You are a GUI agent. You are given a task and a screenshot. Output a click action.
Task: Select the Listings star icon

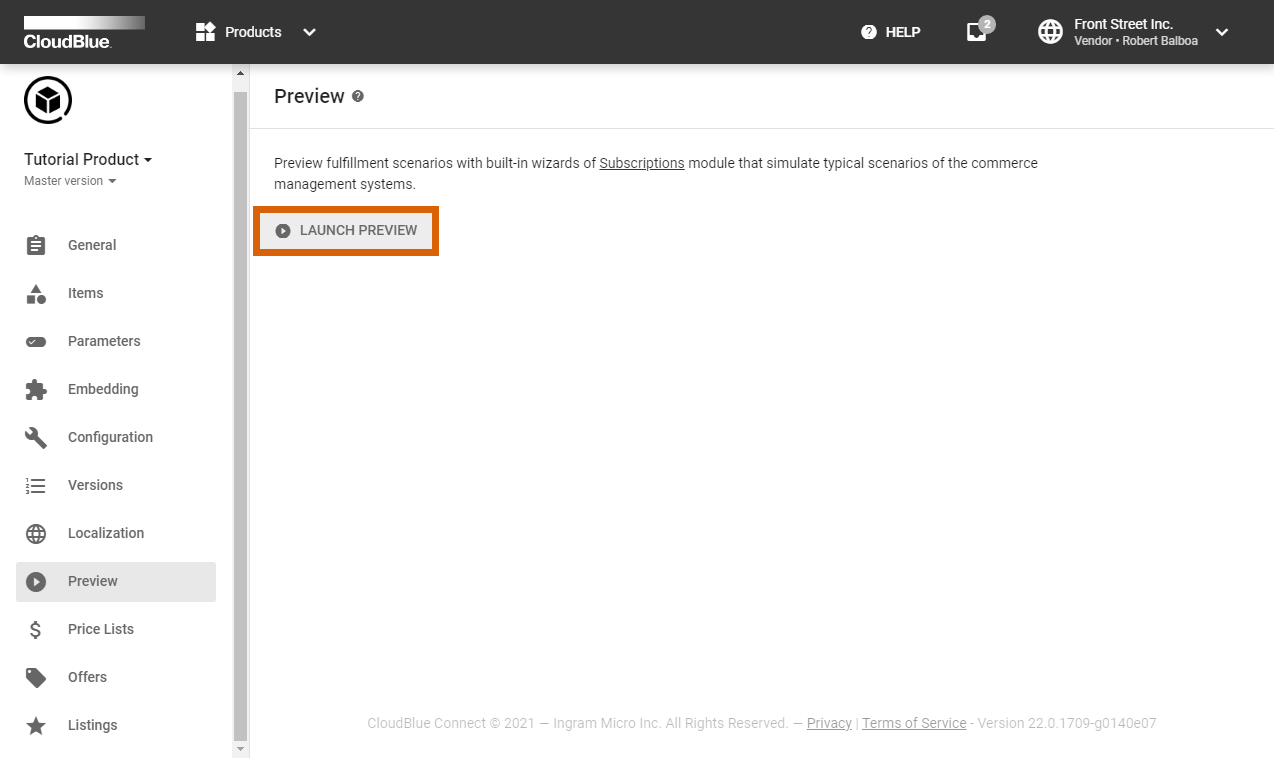(38, 725)
